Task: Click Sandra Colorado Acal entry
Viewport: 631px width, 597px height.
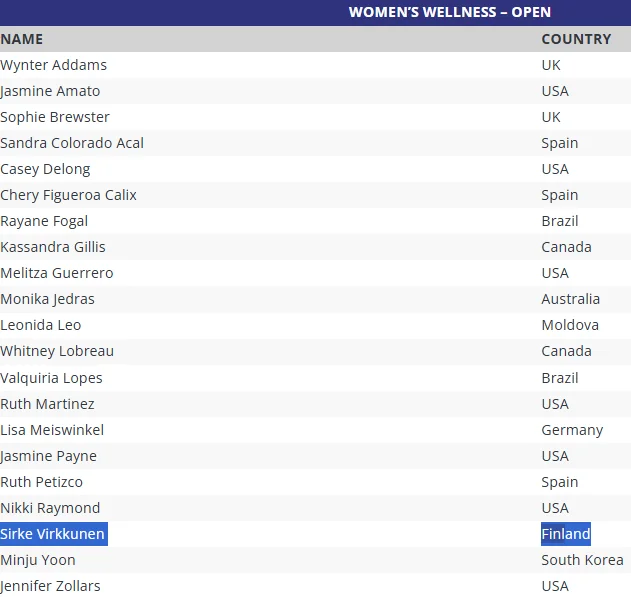Action: [x=72, y=143]
